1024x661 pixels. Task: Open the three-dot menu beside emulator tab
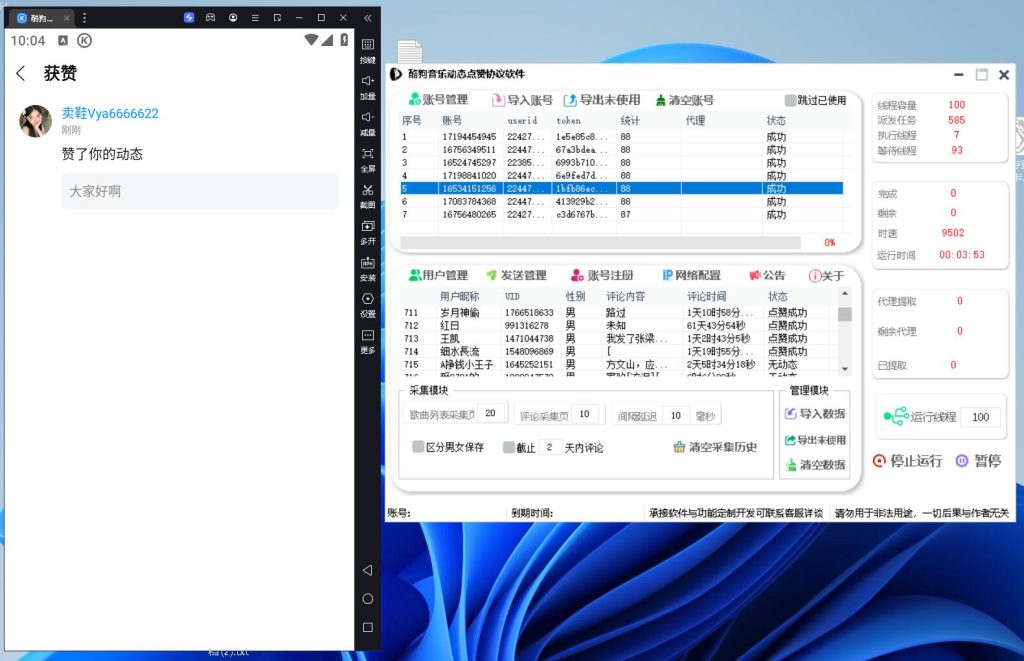(84, 18)
